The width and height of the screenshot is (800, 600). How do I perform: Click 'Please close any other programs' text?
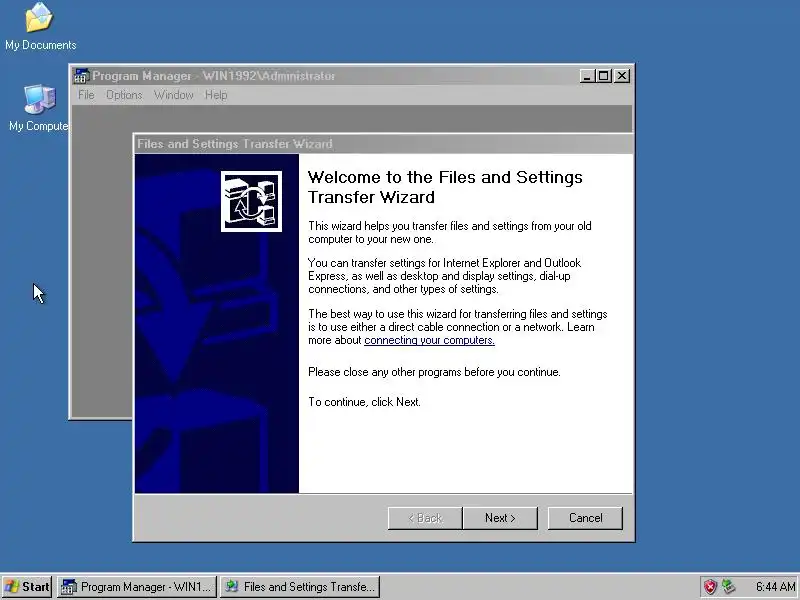tap(434, 372)
